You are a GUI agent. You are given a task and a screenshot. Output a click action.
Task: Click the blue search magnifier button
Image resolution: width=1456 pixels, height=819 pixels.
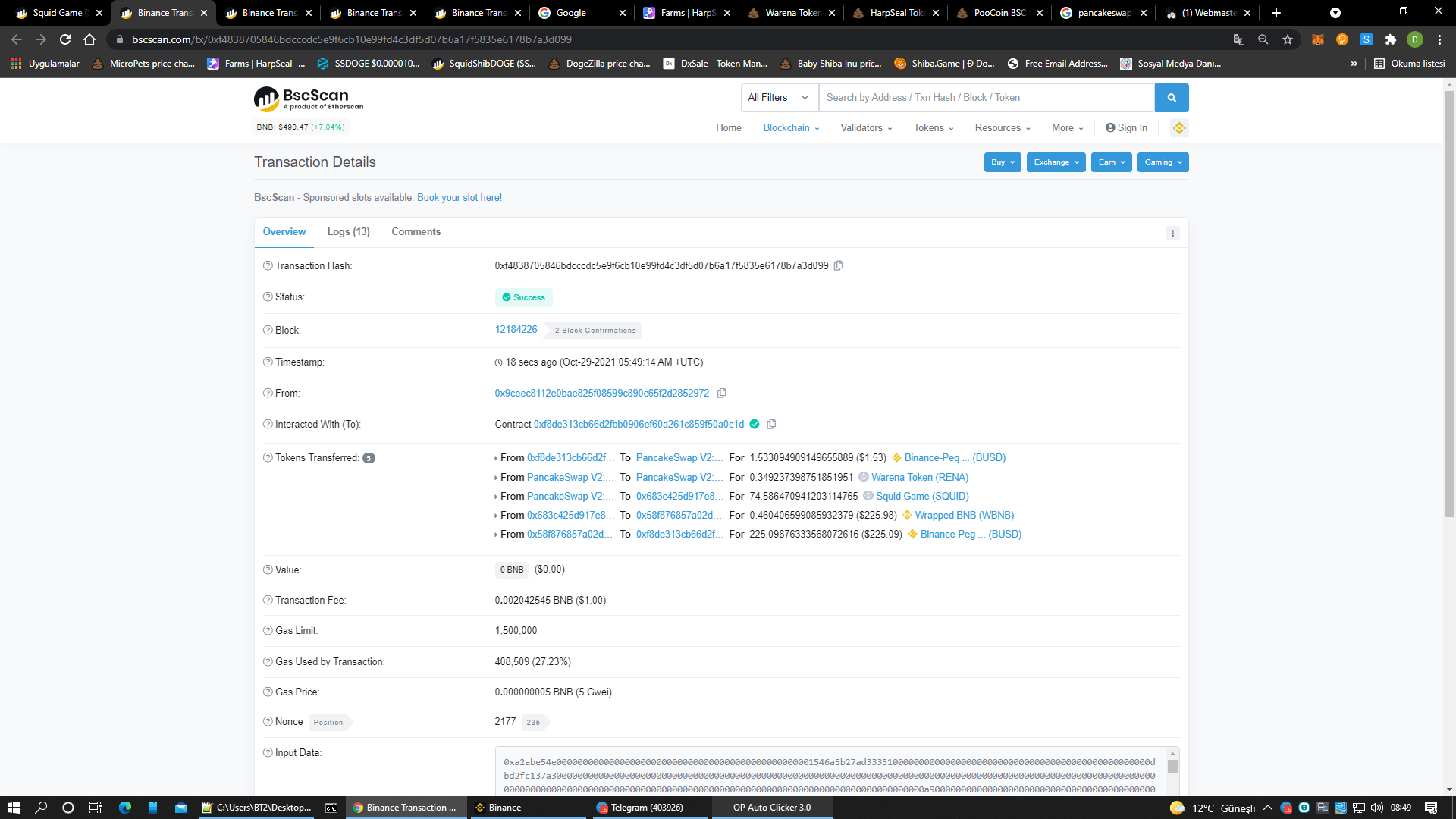[x=1172, y=98]
